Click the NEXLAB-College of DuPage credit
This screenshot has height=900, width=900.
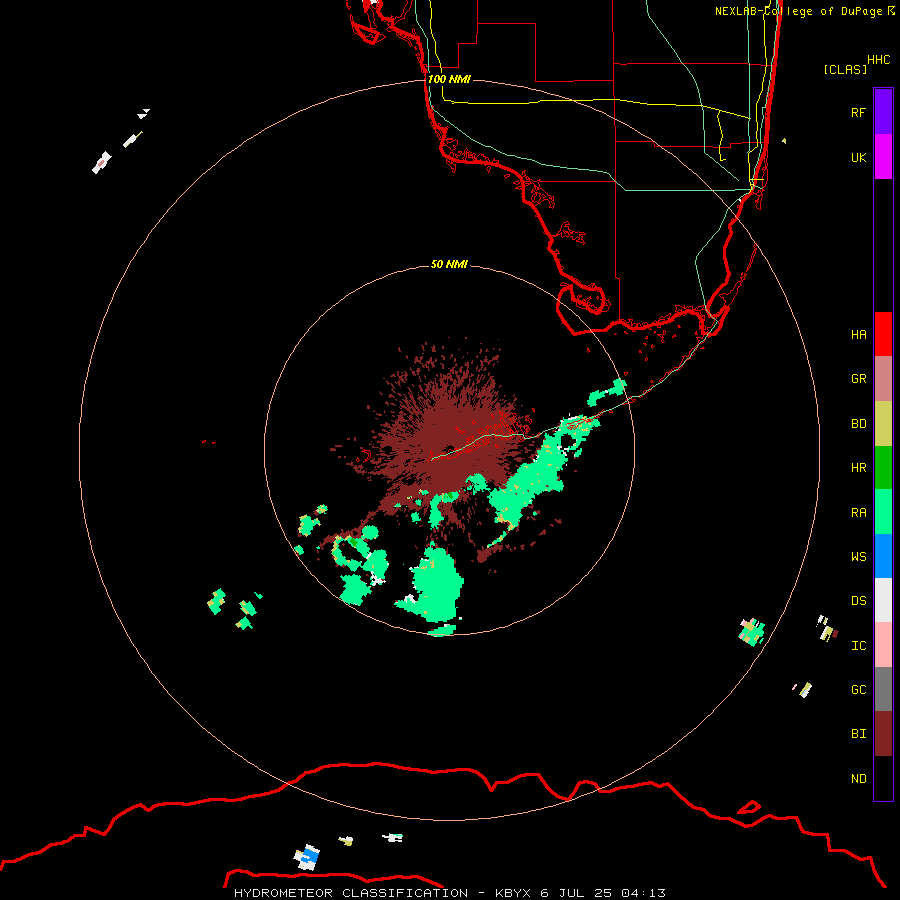[x=805, y=11]
